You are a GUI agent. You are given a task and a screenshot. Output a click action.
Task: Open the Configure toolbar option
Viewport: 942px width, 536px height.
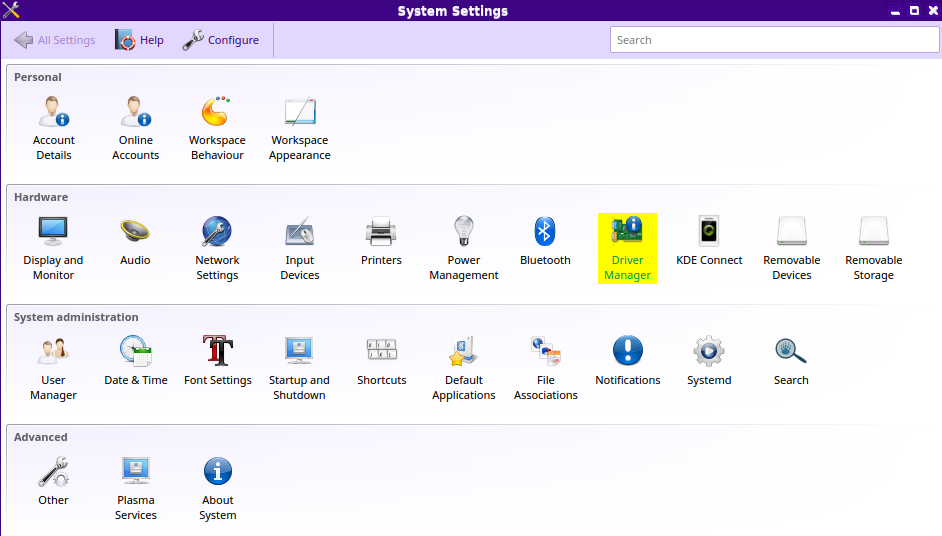click(221, 40)
